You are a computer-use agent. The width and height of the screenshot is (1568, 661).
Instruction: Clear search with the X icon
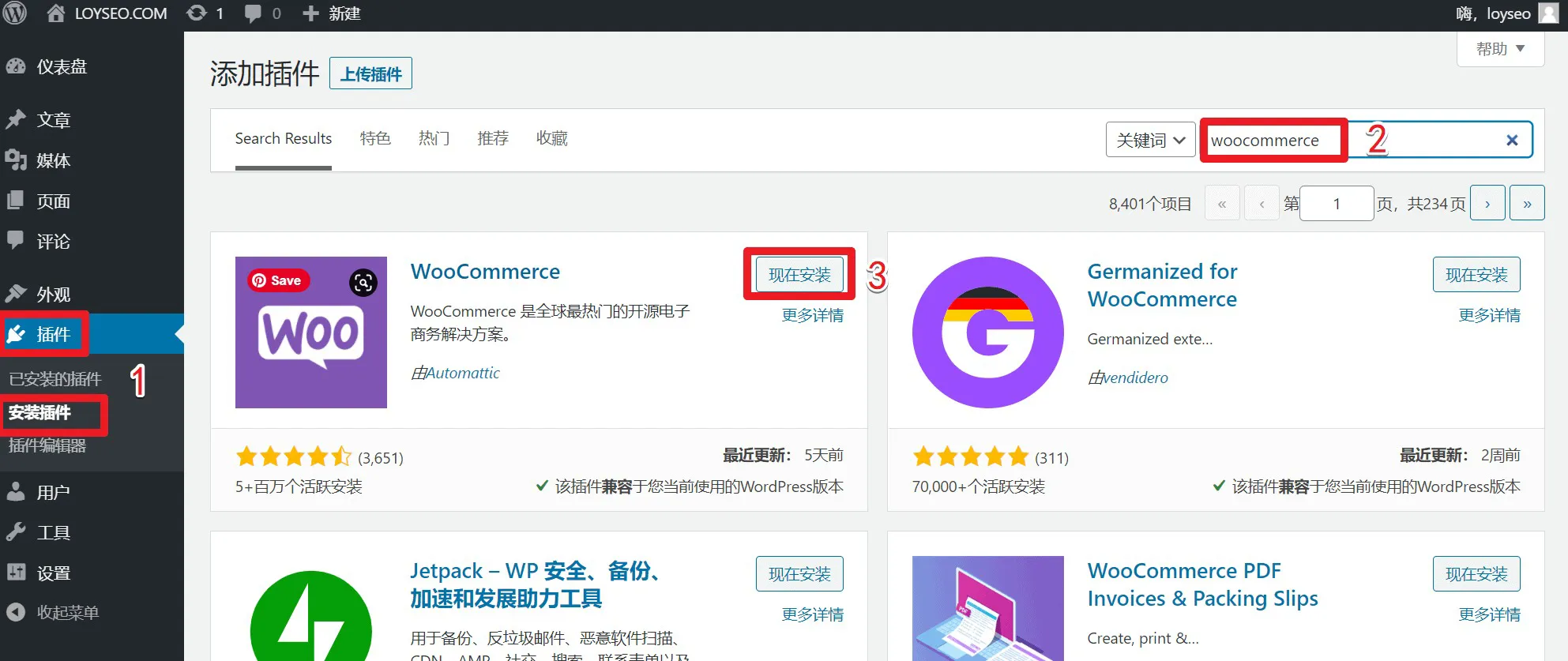pyautogui.click(x=1512, y=140)
